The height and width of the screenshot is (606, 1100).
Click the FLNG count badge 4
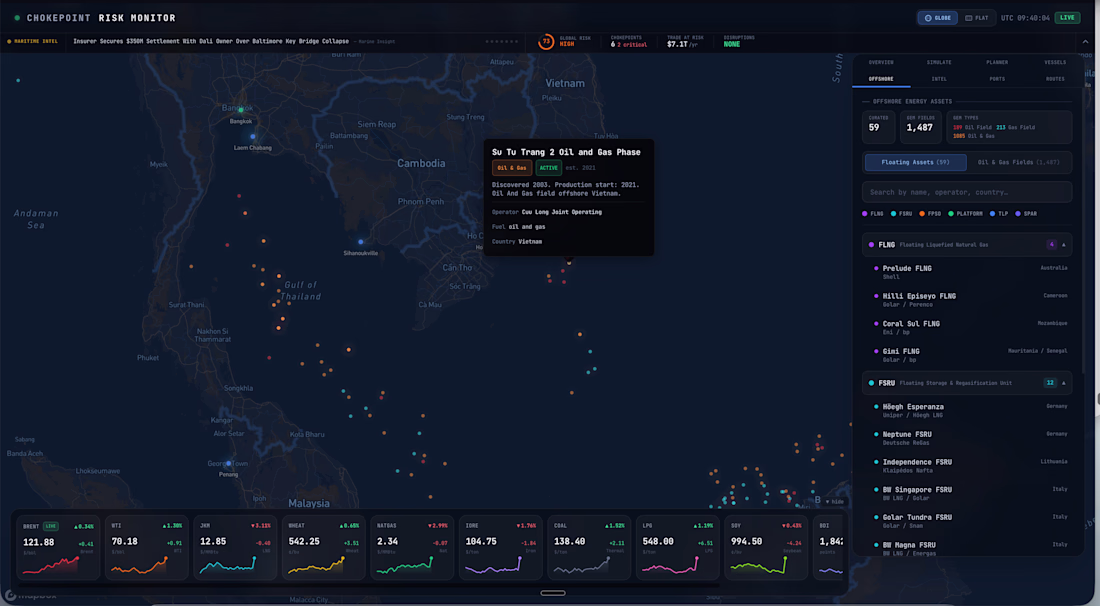tap(1051, 245)
